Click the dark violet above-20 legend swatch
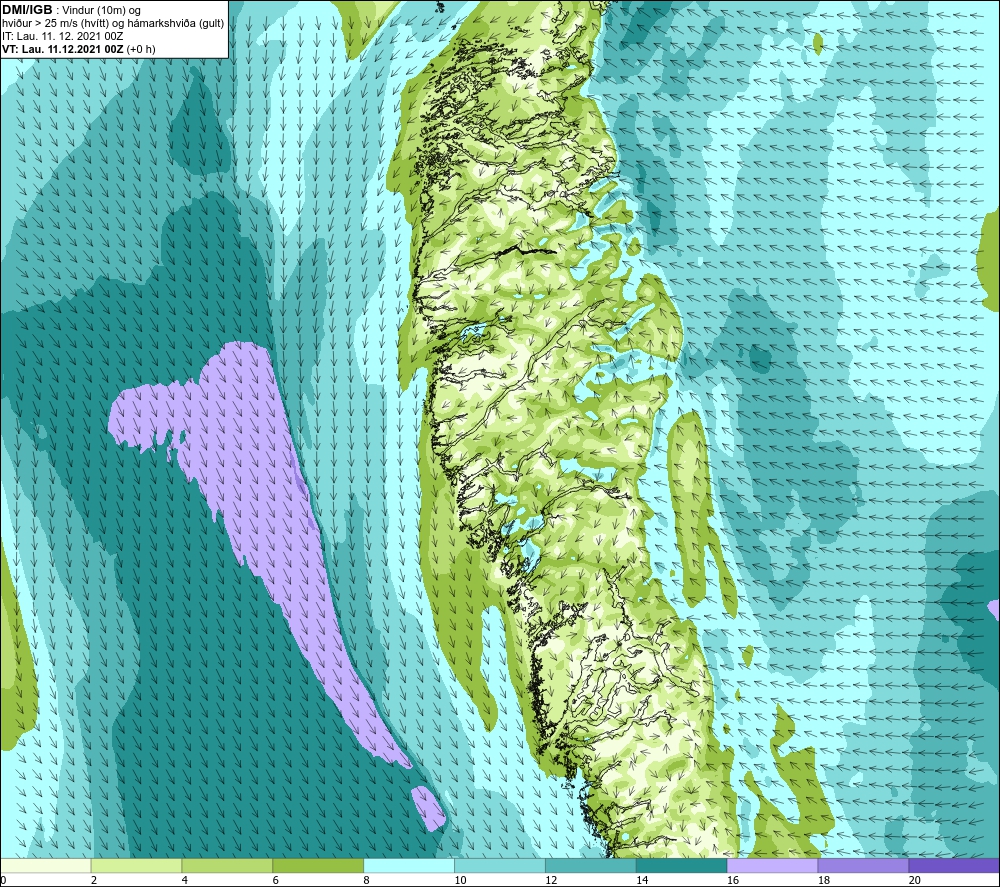This screenshot has height=887, width=1000. [x=953, y=865]
